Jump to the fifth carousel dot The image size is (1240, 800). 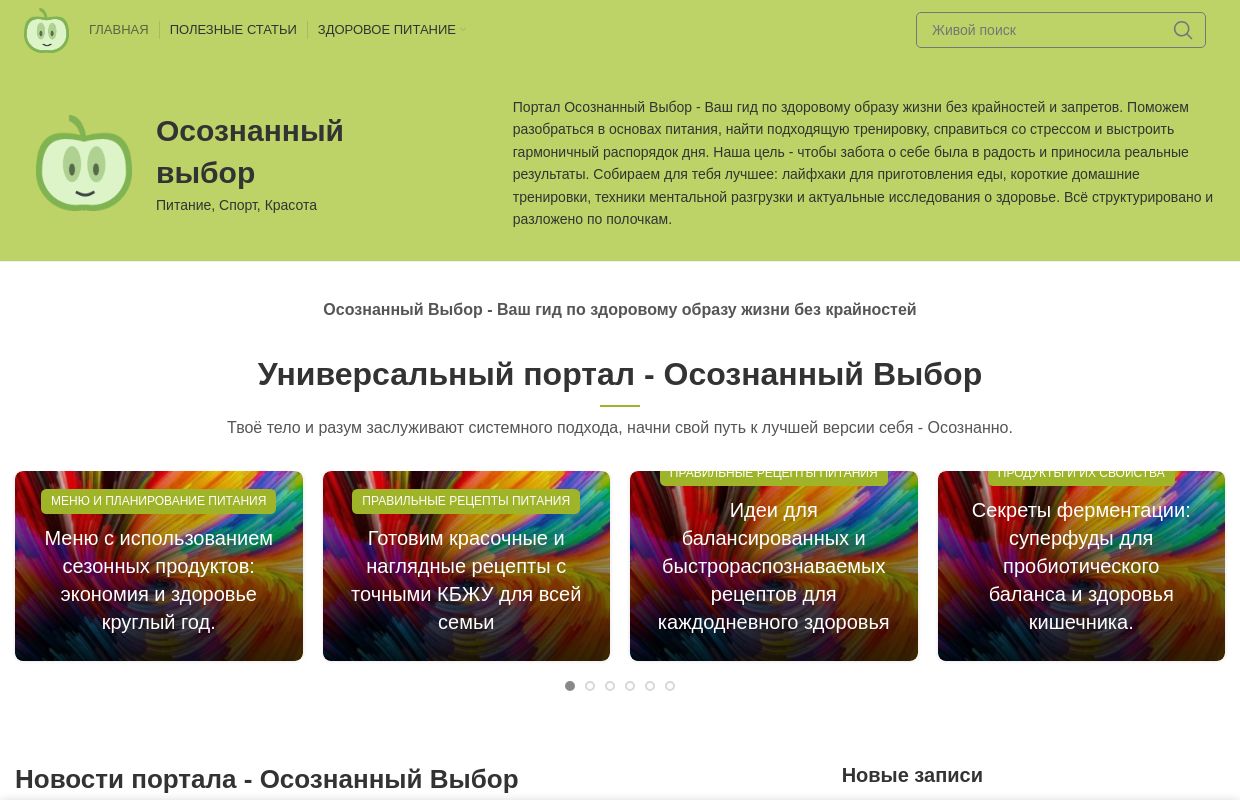click(x=650, y=686)
